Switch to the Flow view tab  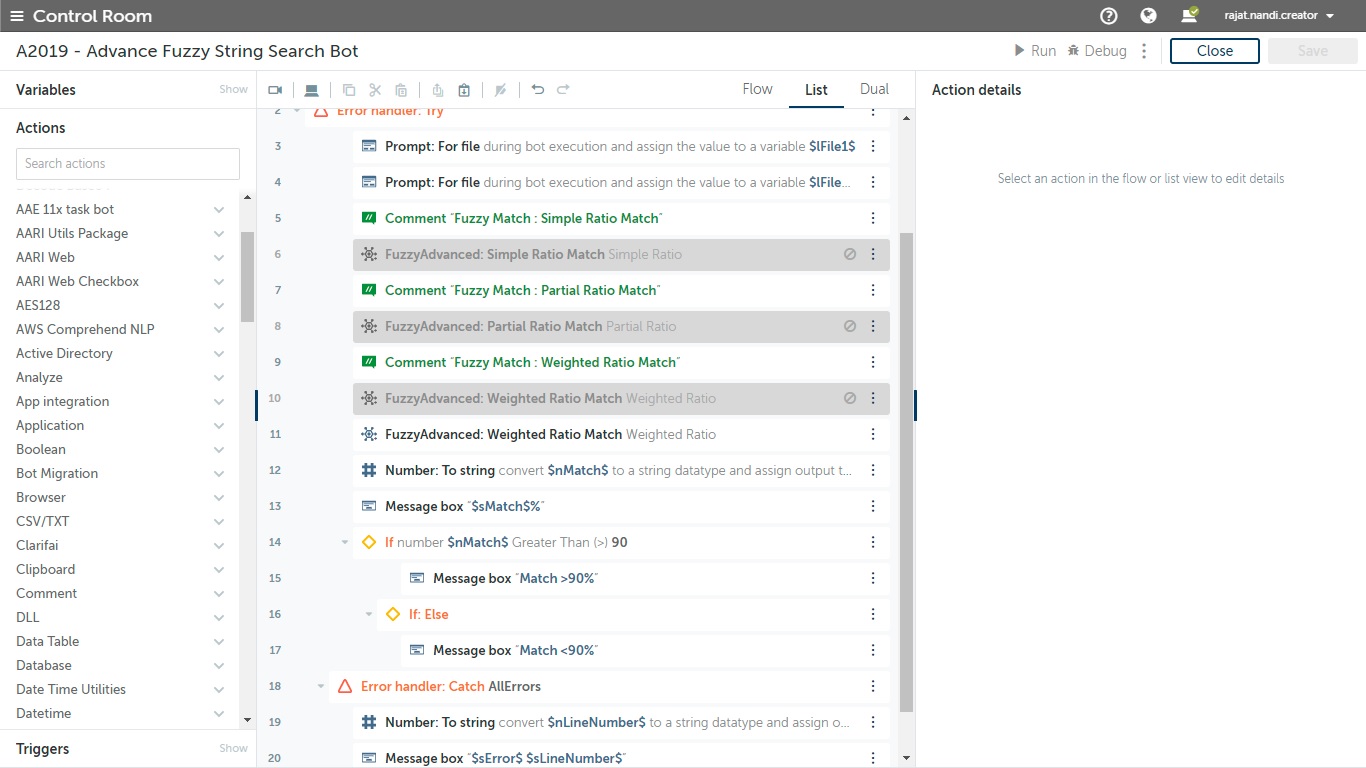pyautogui.click(x=757, y=89)
